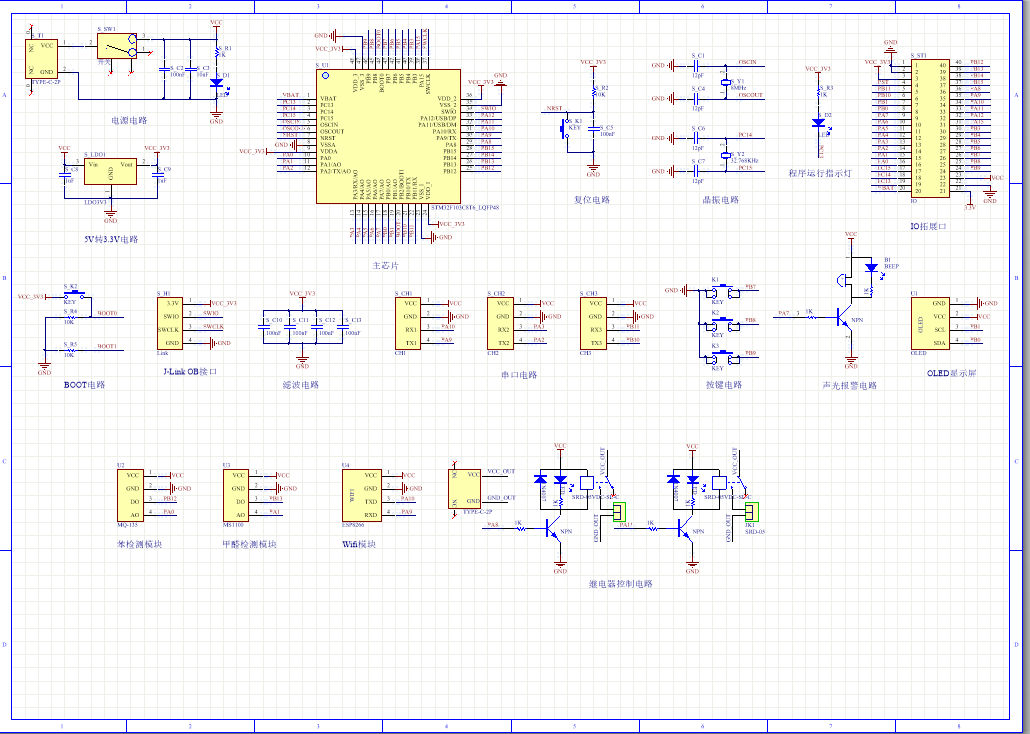1030x734 pixels.
Task: Click the 'BOOT电路' section label
Action: pos(84,384)
